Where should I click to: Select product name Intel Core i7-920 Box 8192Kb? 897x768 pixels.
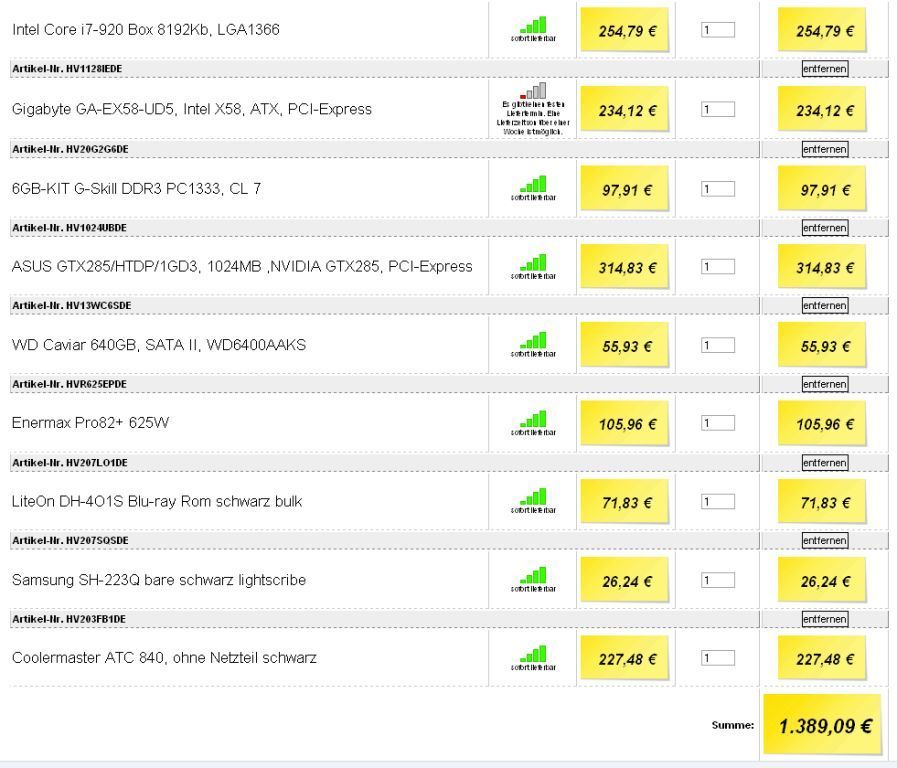(146, 30)
